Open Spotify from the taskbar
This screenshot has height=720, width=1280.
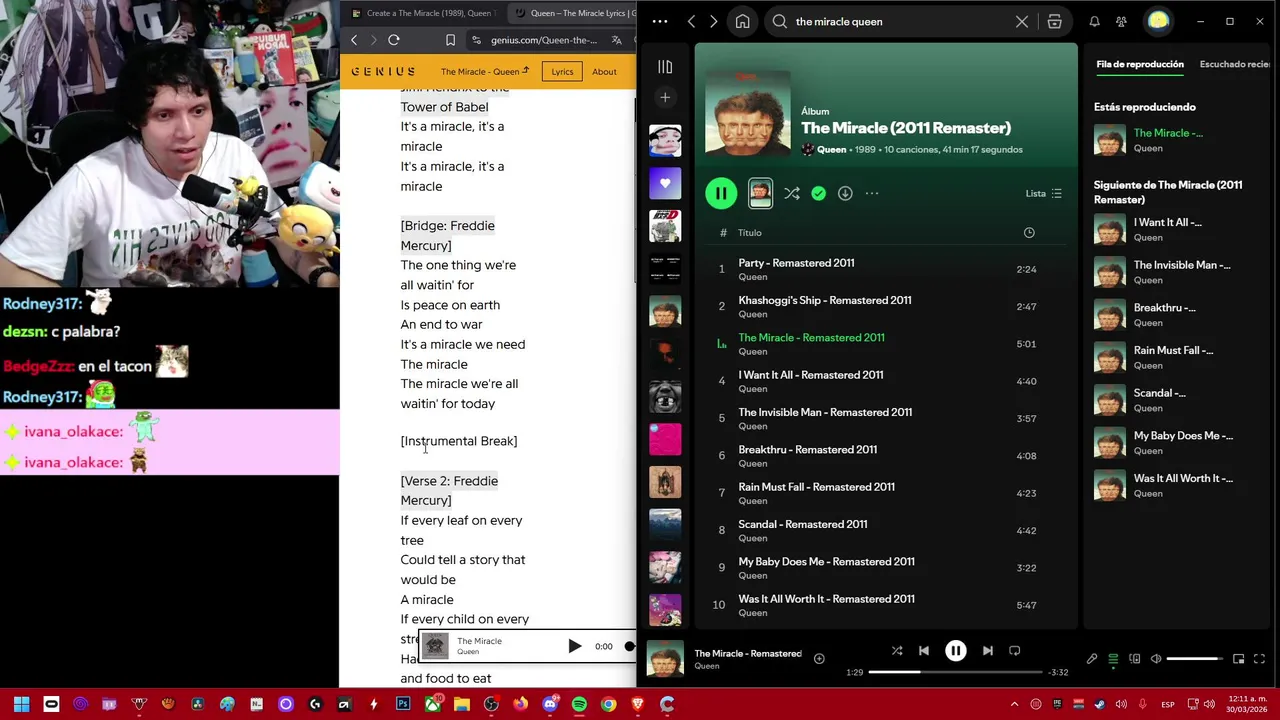point(579,704)
